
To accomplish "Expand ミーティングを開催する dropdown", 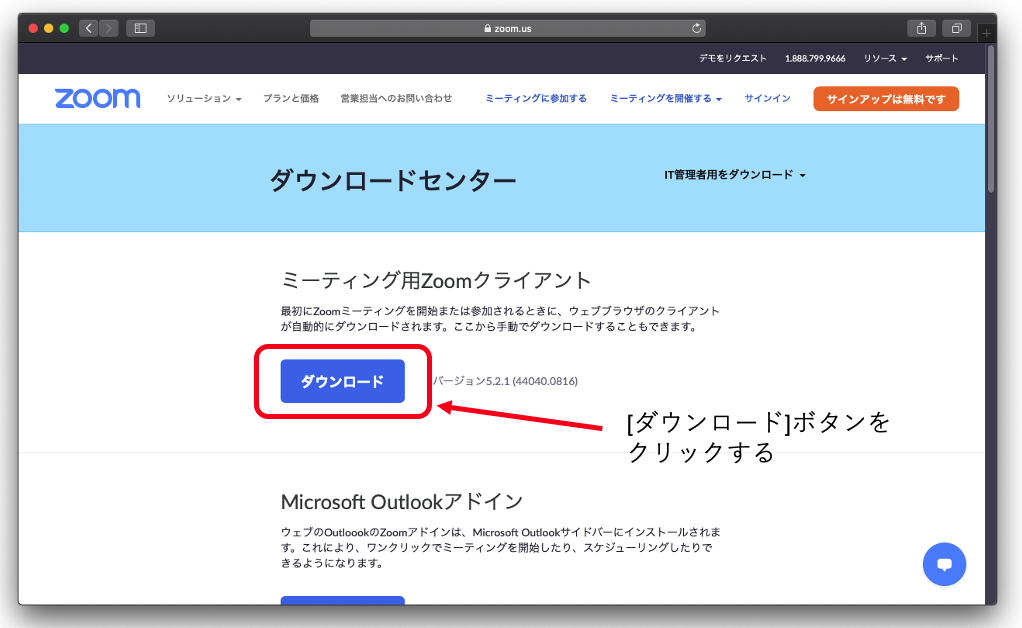I will (x=665, y=98).
